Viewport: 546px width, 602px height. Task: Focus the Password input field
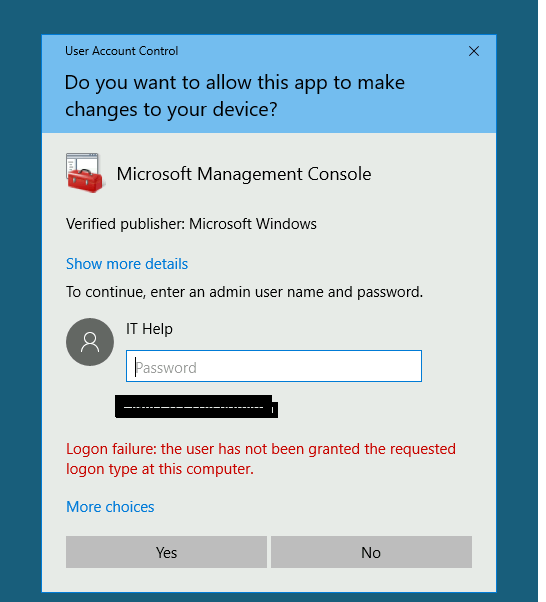point(274,366)
